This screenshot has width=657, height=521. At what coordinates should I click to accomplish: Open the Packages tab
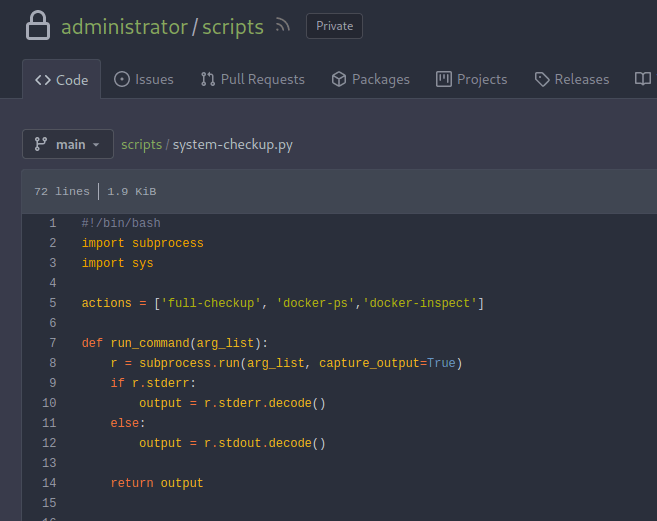point(370,79)
